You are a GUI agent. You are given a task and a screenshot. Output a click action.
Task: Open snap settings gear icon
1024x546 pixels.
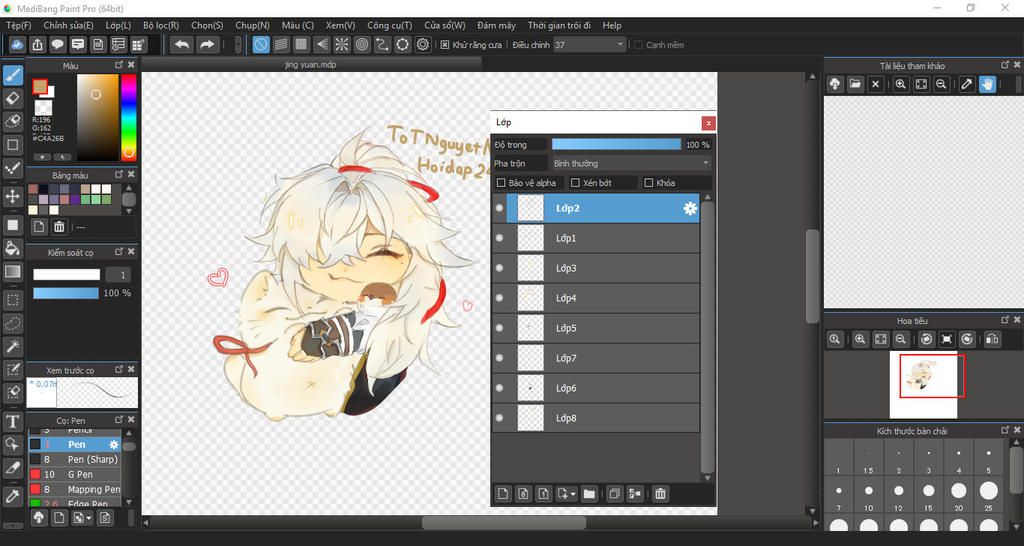point(423,44)
